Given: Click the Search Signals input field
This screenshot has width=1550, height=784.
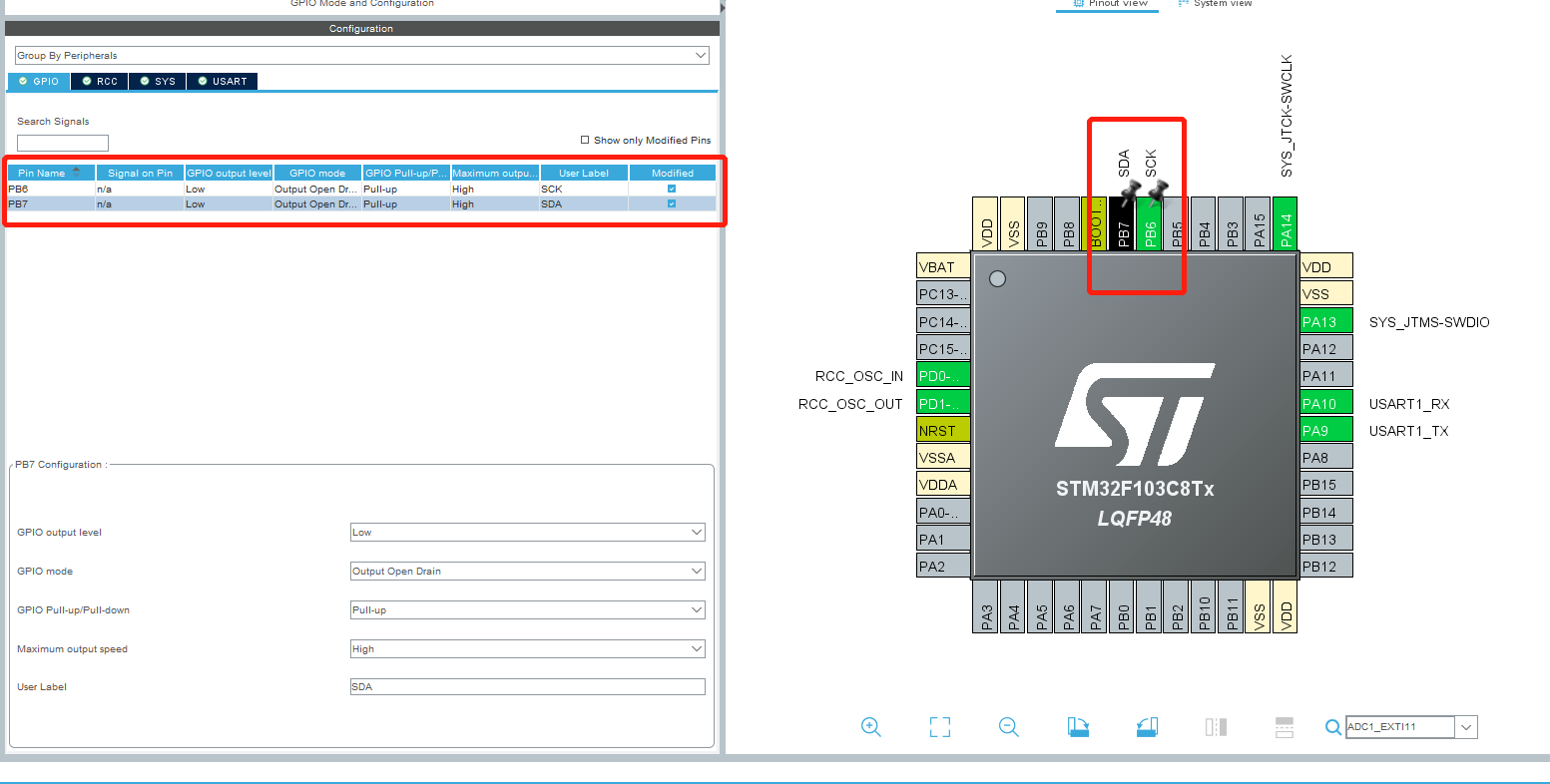Looking at the screenshot, I should pos(62,142).
